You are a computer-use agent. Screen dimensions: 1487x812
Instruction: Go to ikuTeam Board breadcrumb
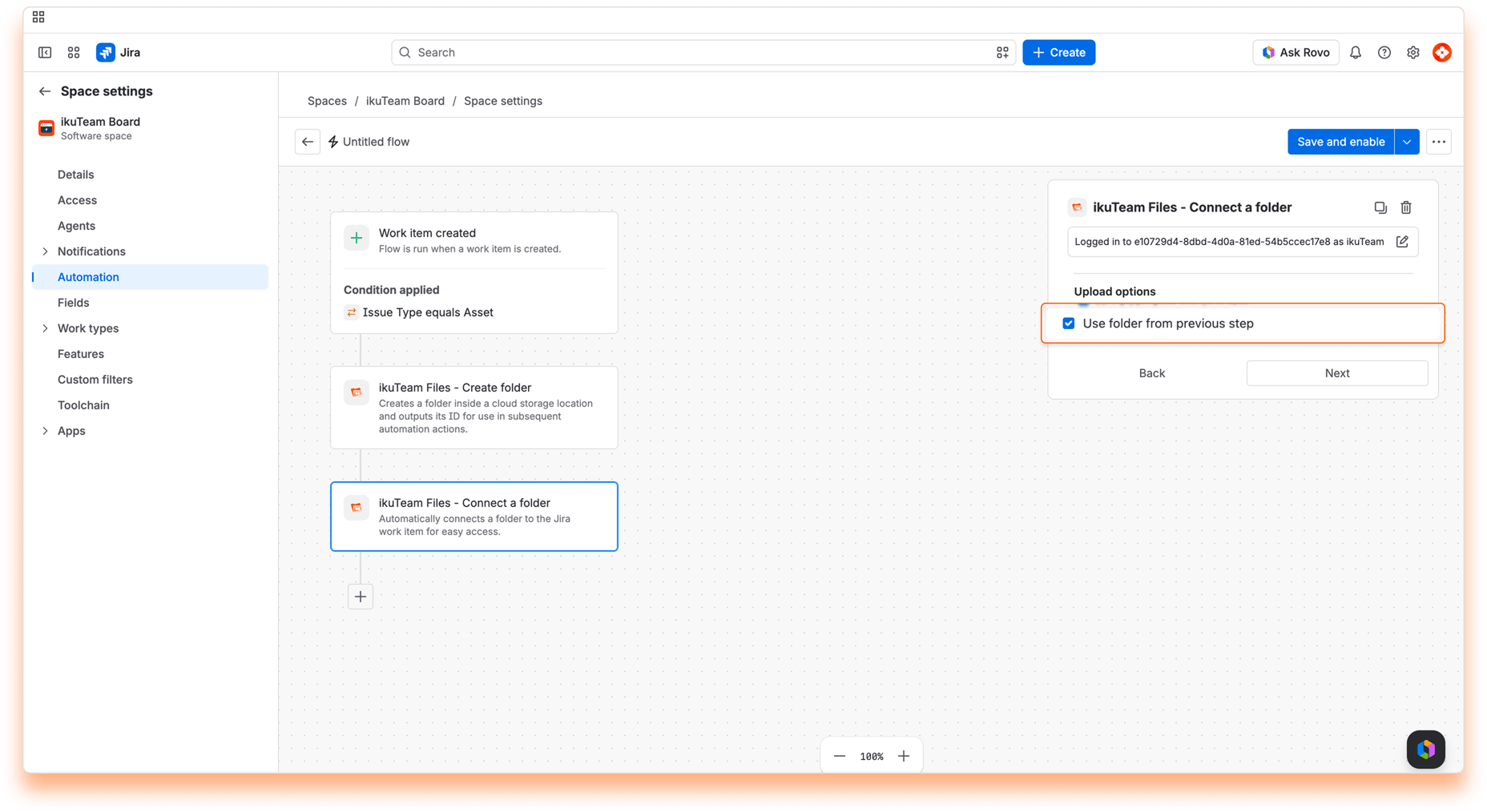405,101
